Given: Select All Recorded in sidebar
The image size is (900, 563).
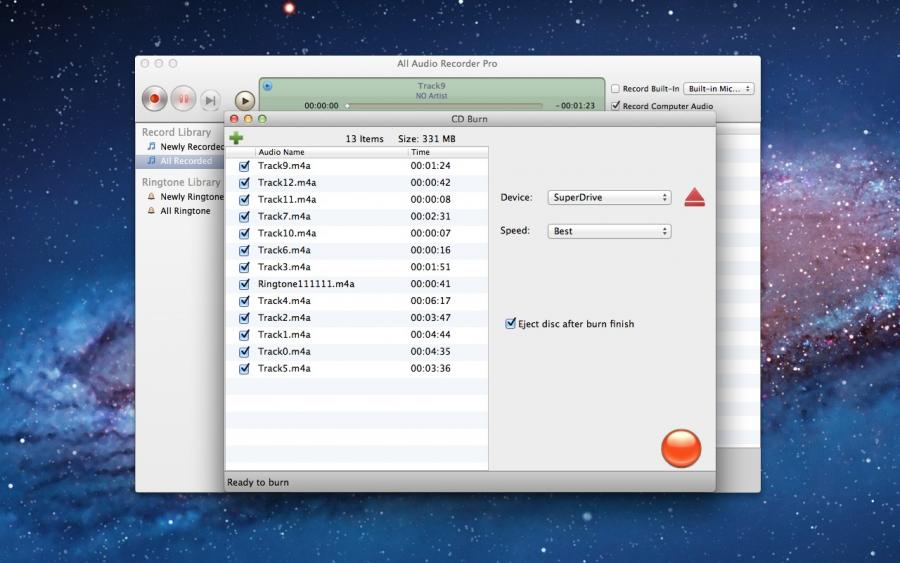Looking at the screenshot, I should pos(186,161).
